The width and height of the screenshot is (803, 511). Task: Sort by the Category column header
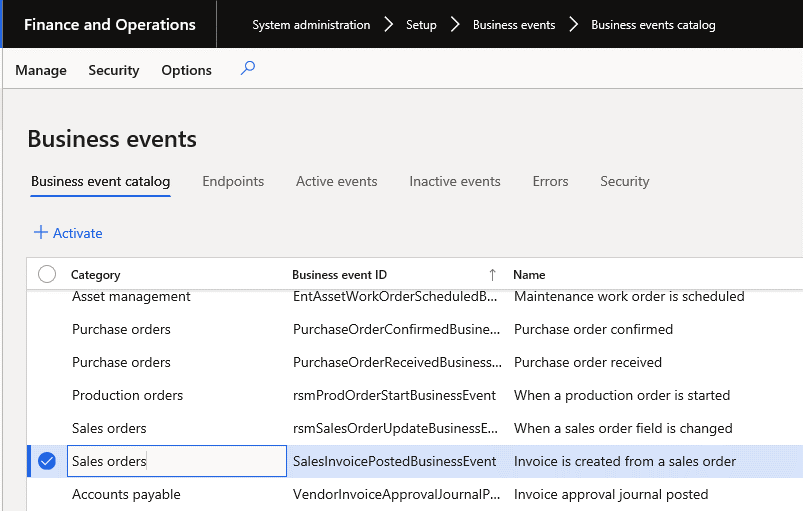pos(96,275)
